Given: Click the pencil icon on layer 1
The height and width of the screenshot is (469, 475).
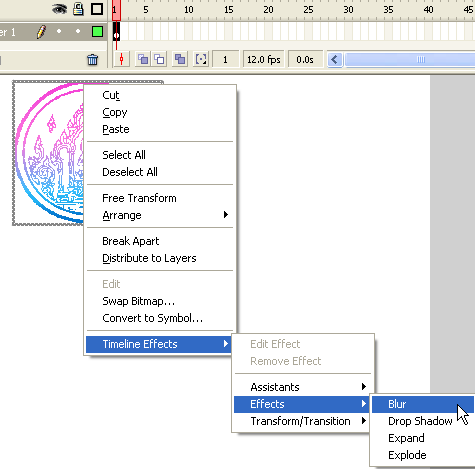Looking at the screenshot, I should click(41, 32).
